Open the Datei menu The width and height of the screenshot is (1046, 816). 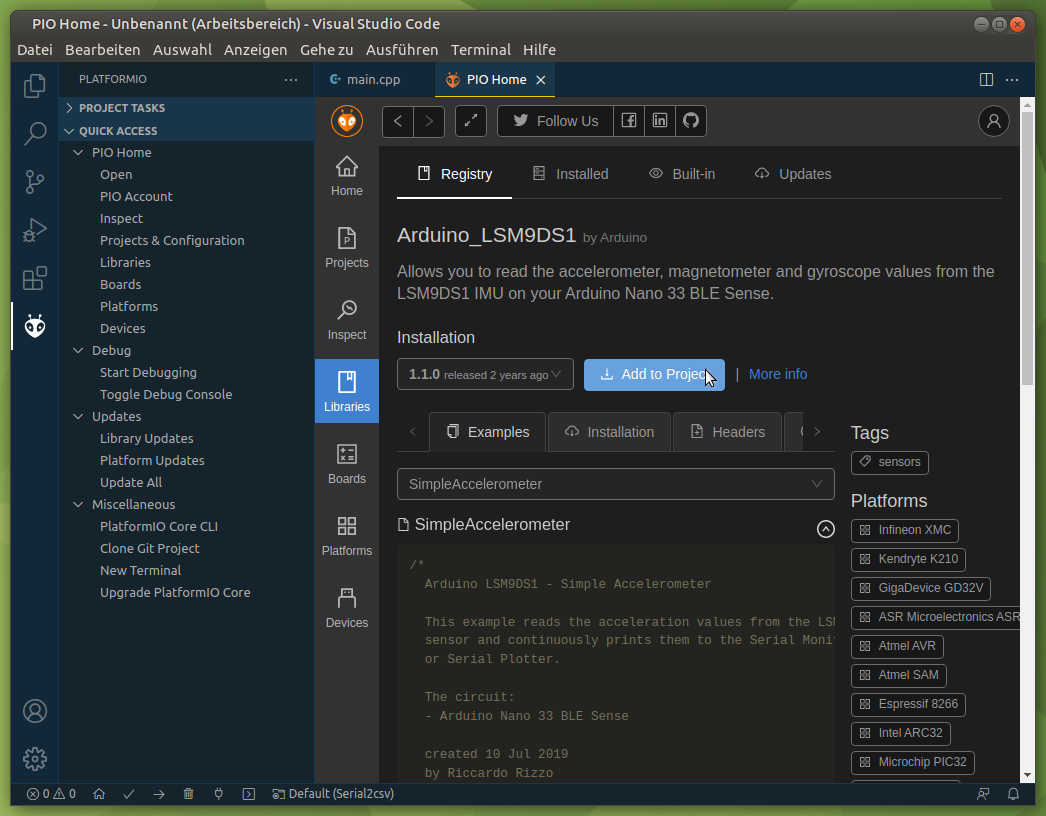point(35,50)
